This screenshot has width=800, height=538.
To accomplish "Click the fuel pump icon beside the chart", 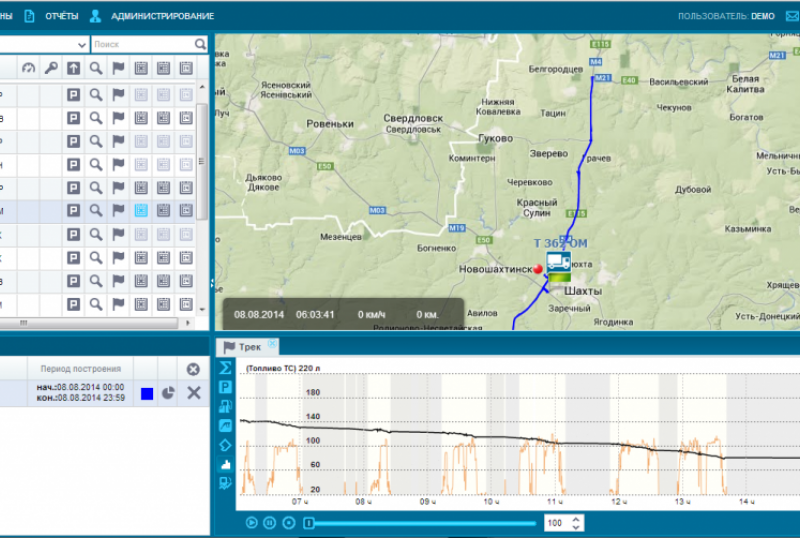I will 225,405.
